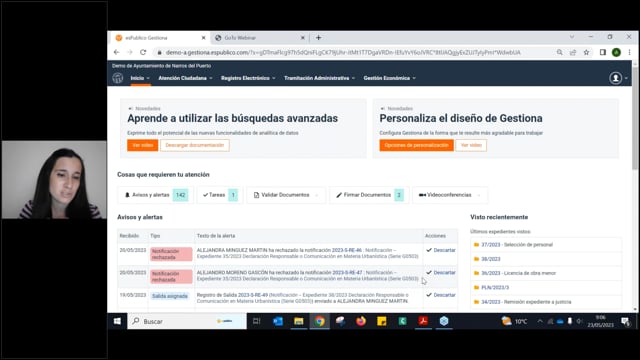This screenshot has width=640, height=360.
Task: Expand the Registro Electrónico menu
Action: tap(248, 78)
